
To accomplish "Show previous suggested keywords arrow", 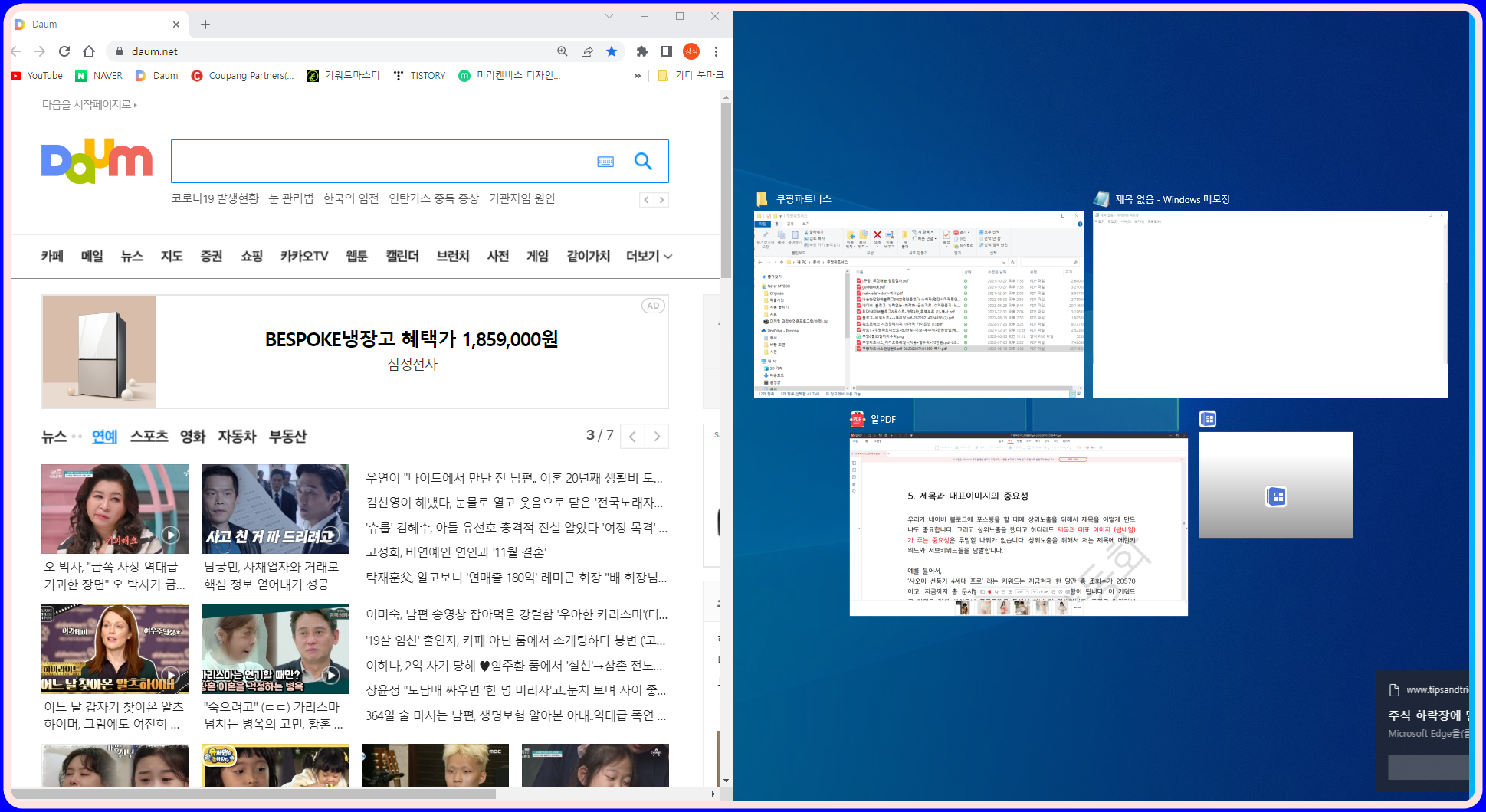I will click(647, 200).
